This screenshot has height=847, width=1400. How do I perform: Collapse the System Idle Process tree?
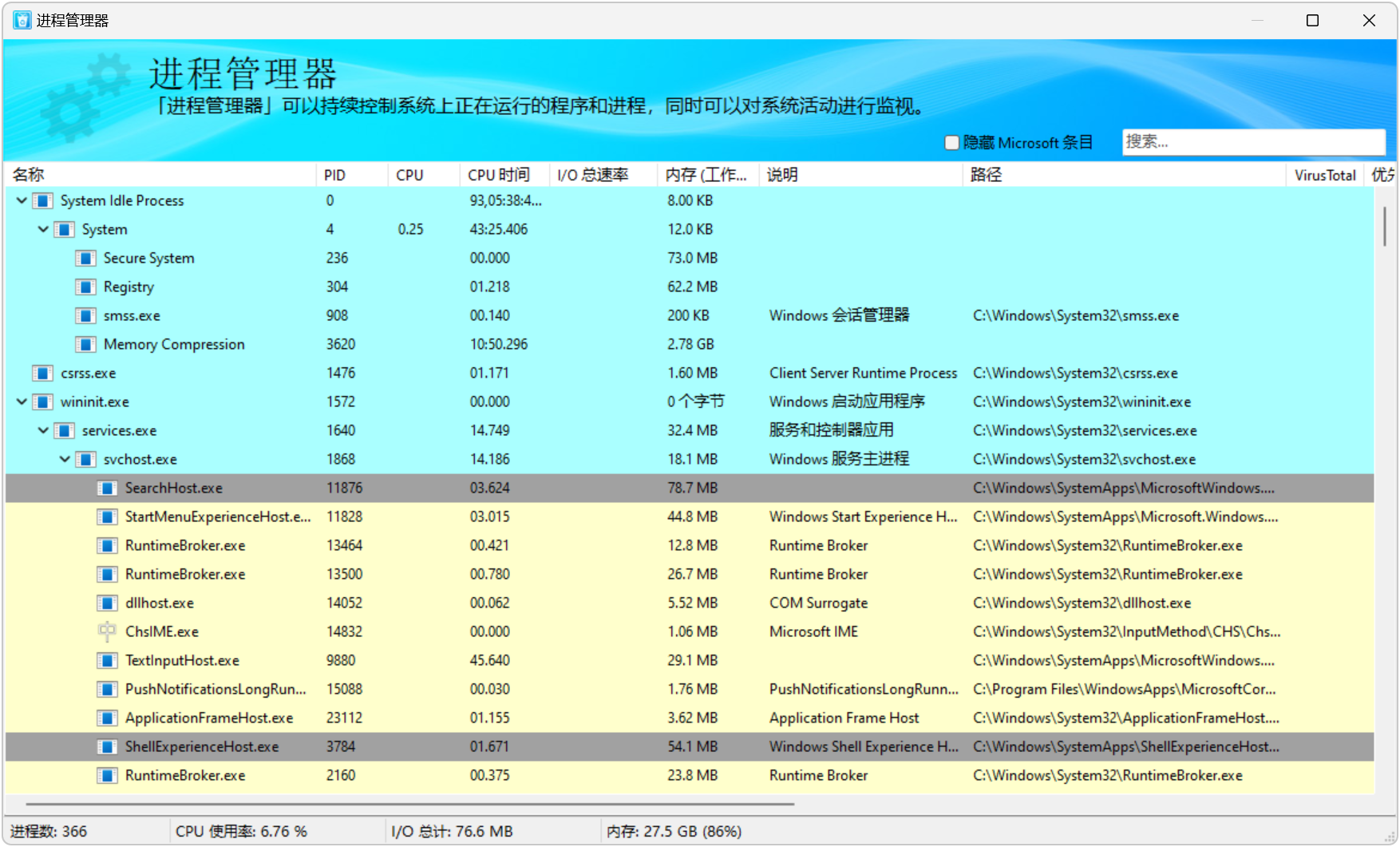pyautogui.click(x=22, y=200)
